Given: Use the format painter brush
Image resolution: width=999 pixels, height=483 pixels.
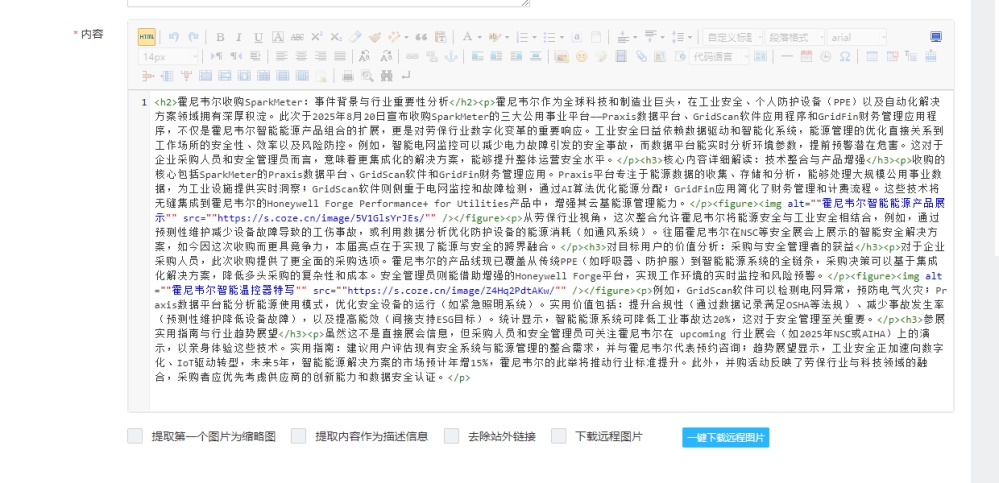Looking at the screenshot, I should click(x=375, y=37).
